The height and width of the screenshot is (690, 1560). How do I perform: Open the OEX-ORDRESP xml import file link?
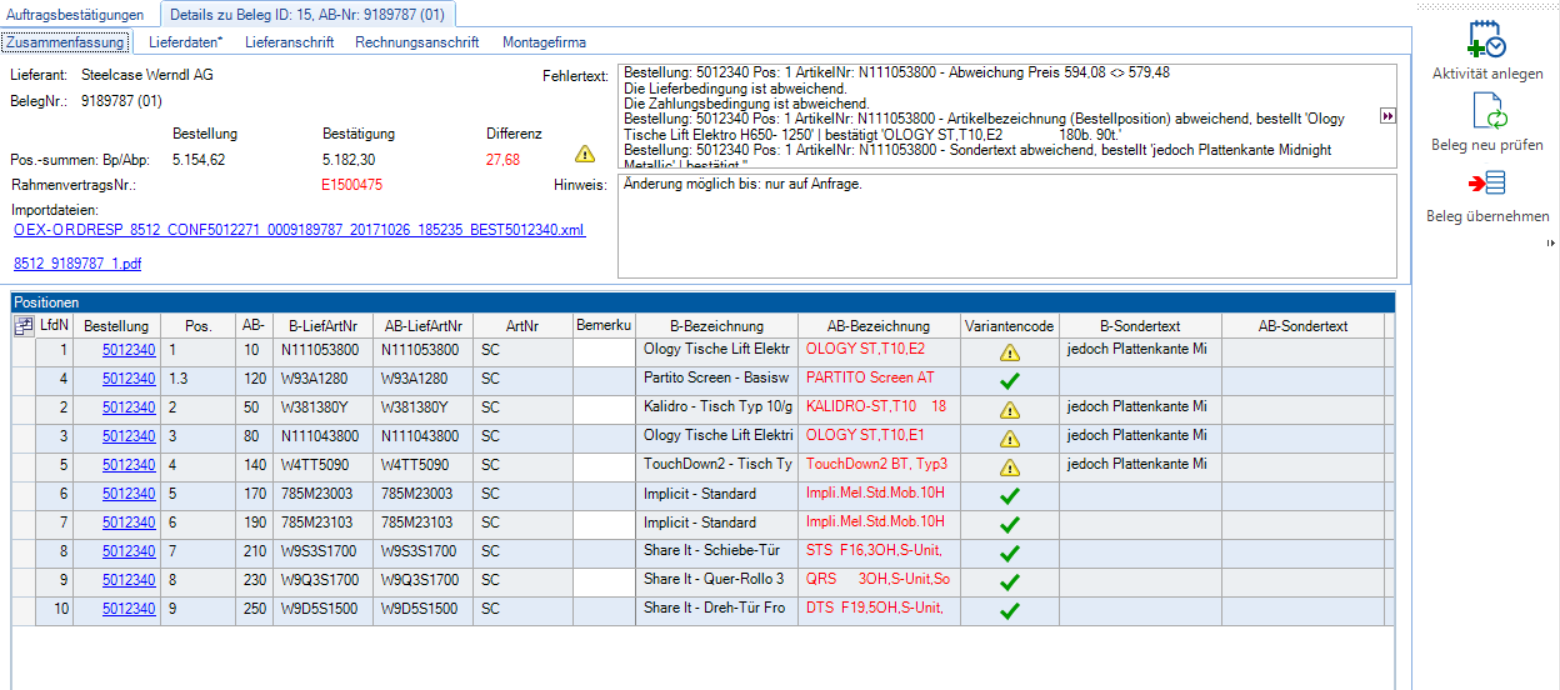click(299, 230)
